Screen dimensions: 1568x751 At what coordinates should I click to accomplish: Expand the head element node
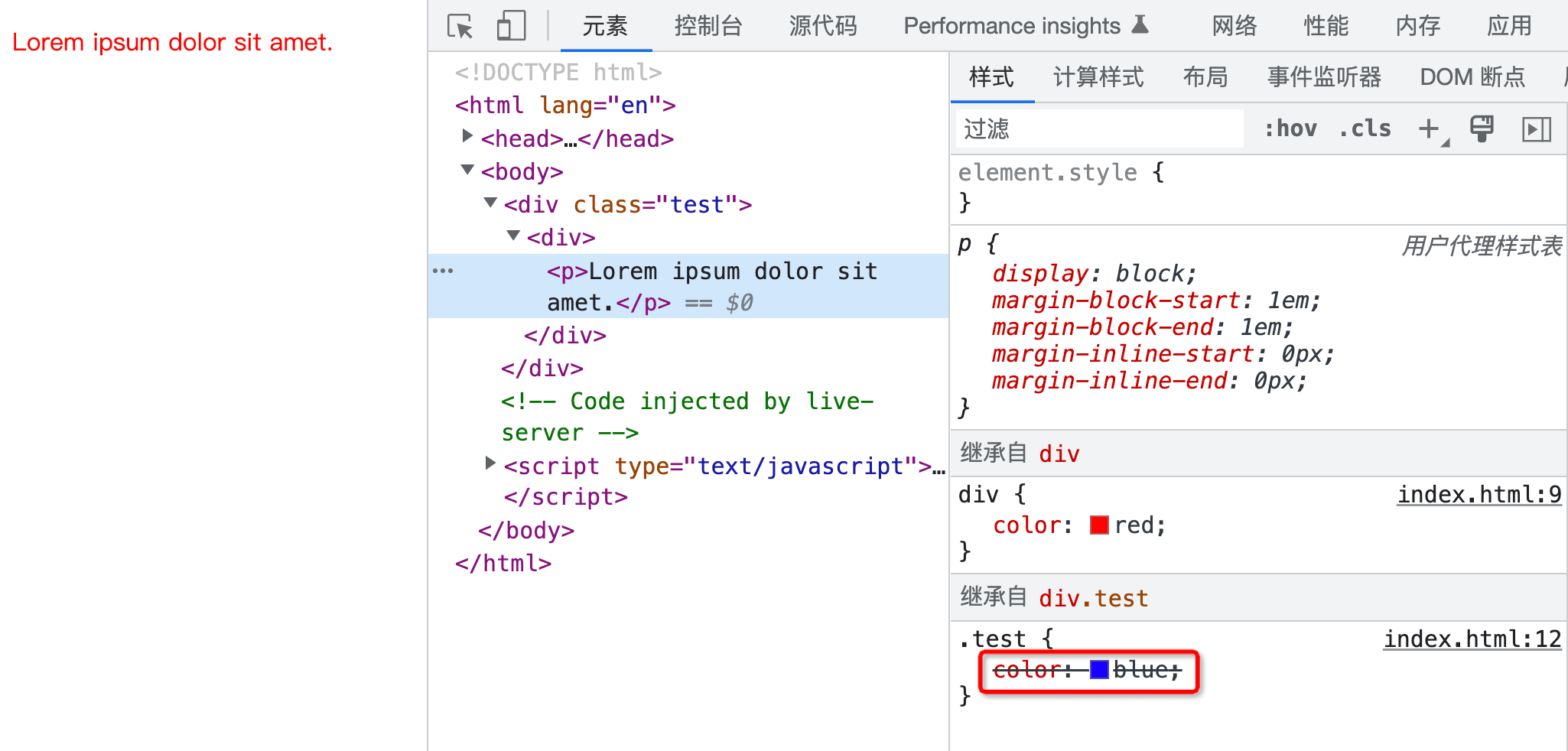click(x=467, y=136)
